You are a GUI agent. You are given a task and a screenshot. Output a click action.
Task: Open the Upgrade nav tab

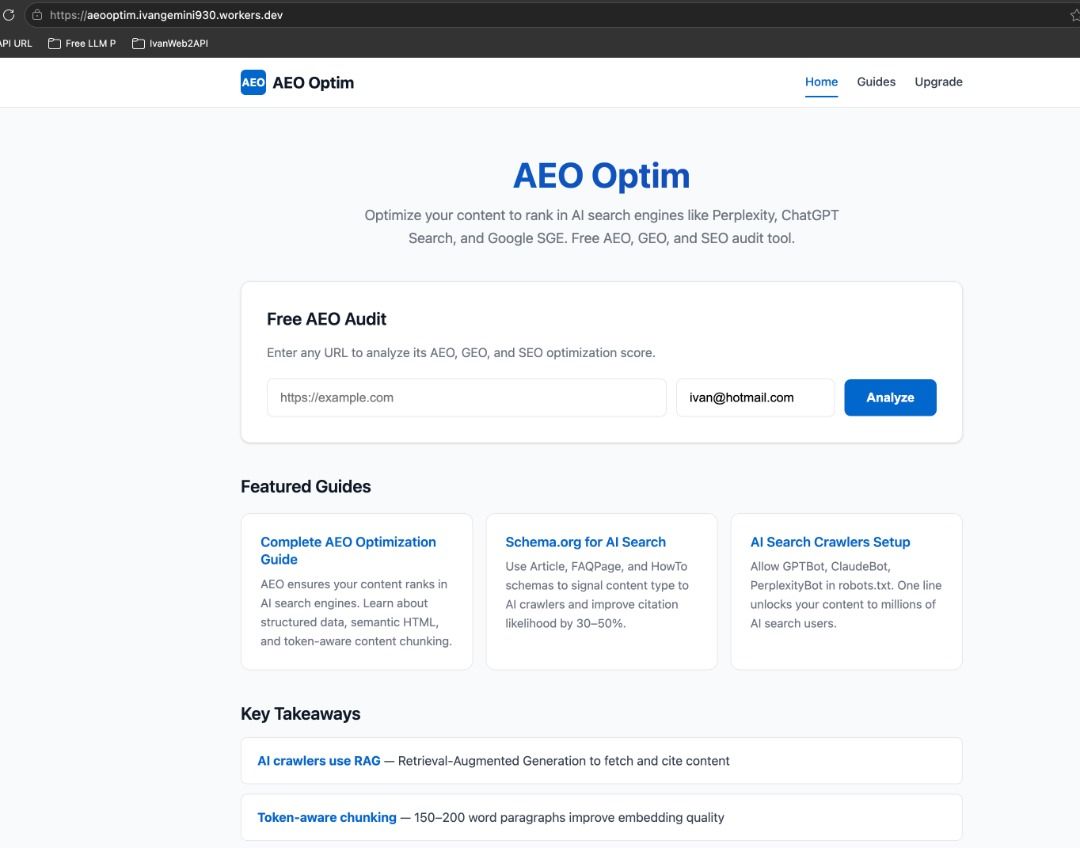point(938,82)
